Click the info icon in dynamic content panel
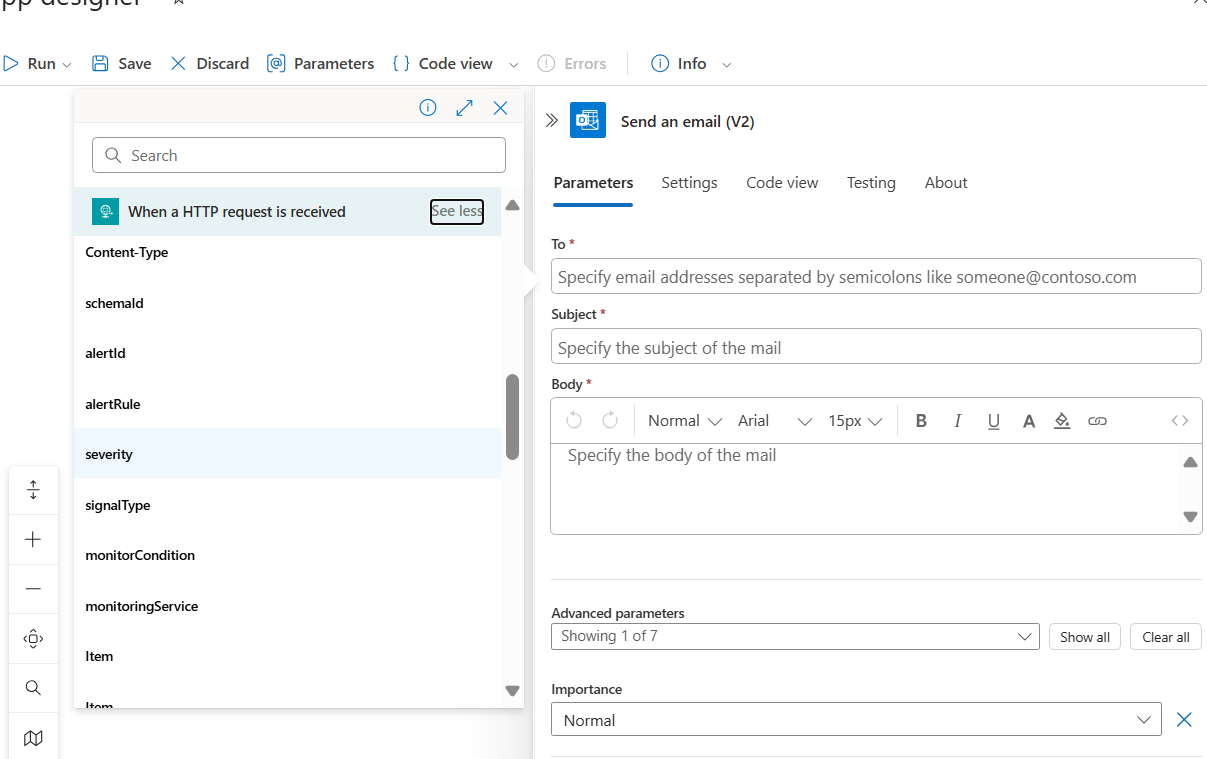The image size is (1207, 759). 428,108
